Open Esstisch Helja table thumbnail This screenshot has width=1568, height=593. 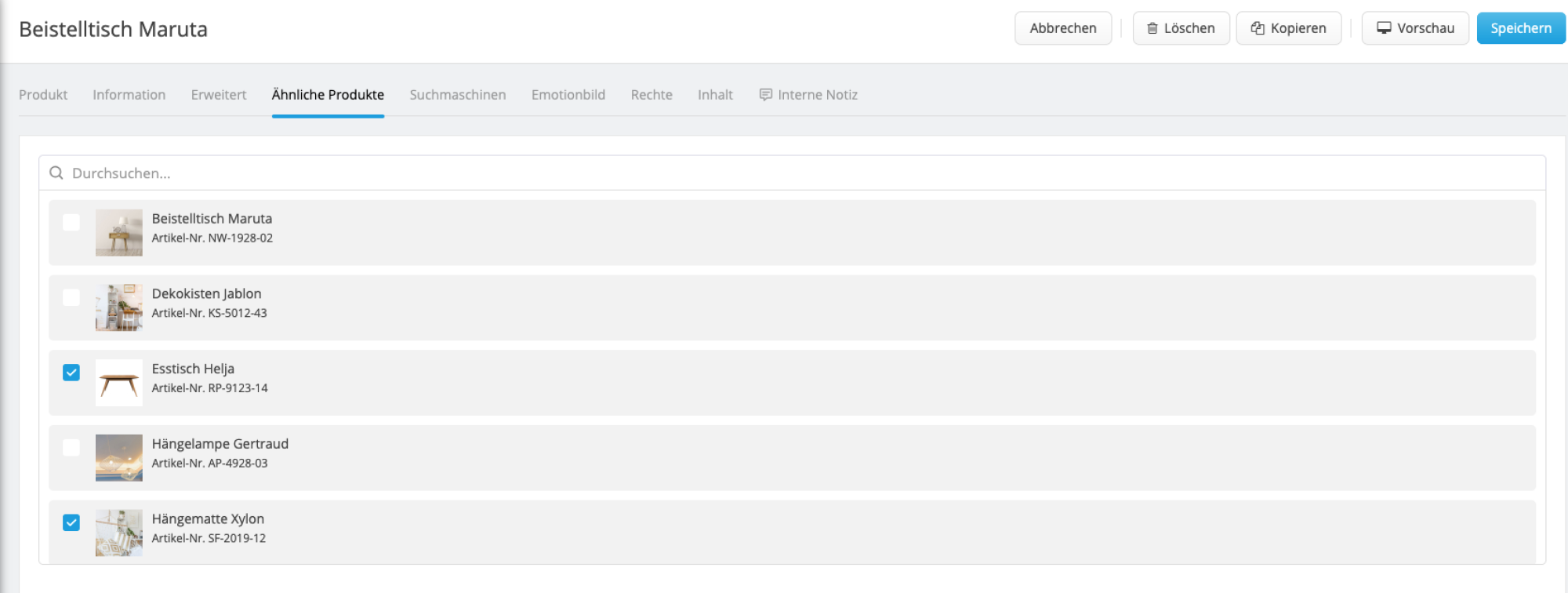pyautogui.click(x=119, y=383)
